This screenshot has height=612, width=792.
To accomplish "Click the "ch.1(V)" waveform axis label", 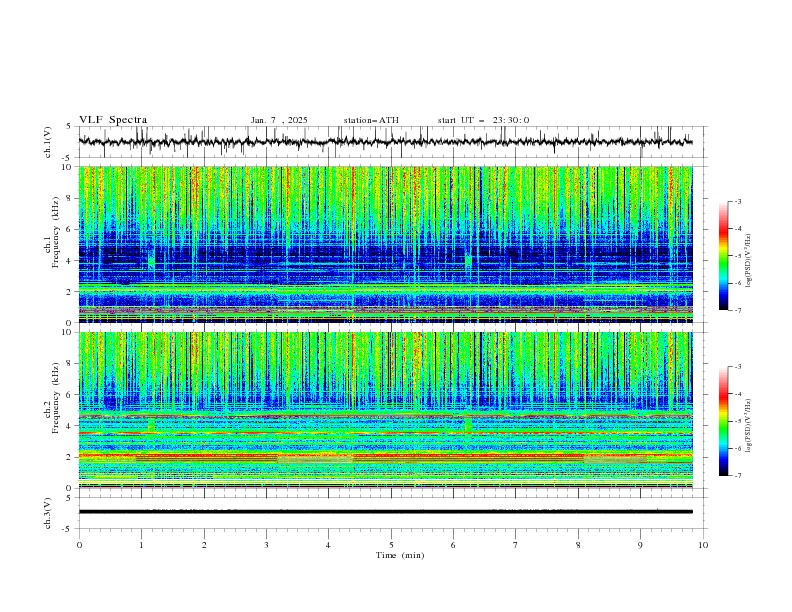I will pyautogui.click(x=48, y=142).
